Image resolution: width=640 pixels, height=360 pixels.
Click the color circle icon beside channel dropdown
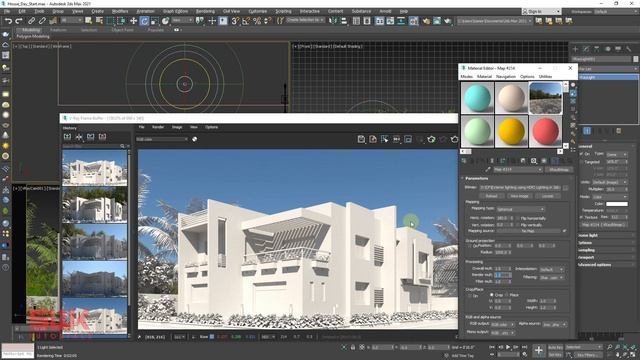(195, 139)
